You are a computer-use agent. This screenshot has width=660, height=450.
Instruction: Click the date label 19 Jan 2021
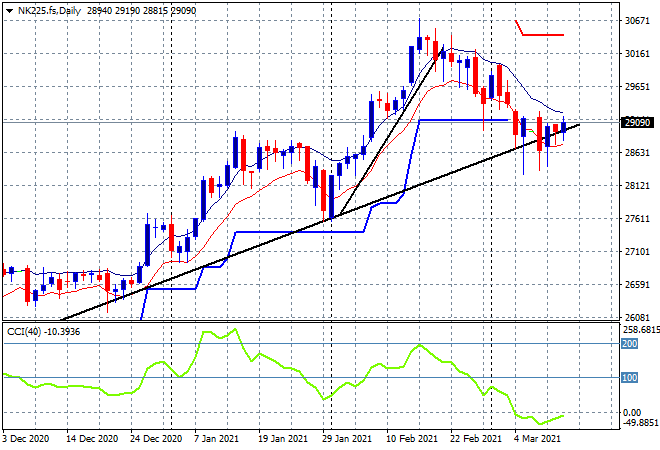[283, 439]
